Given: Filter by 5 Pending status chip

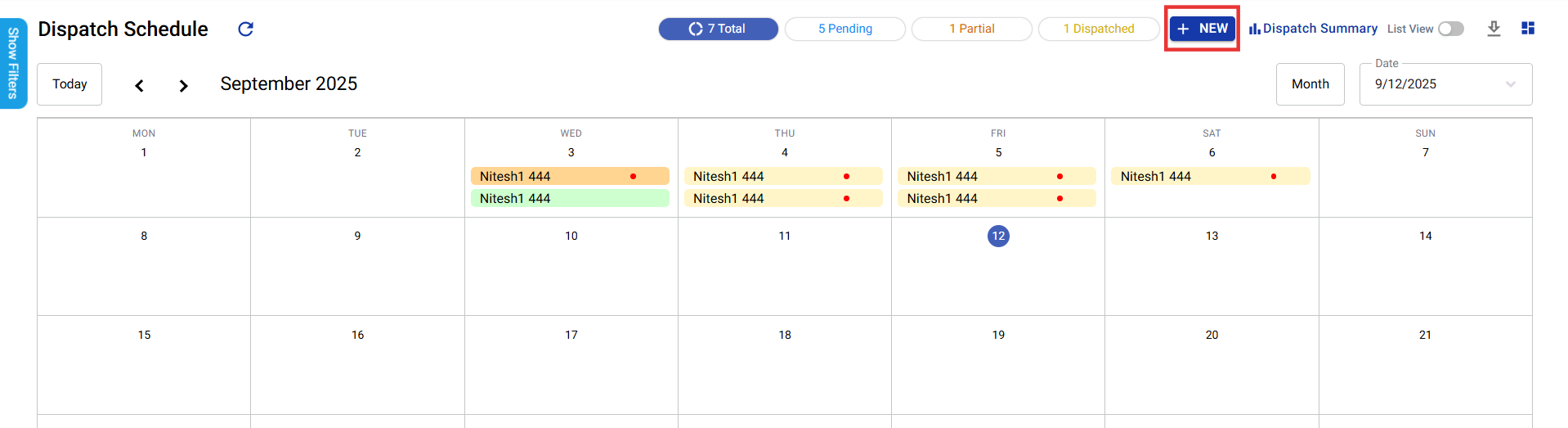Looking at the screenshot, I should point(844,29).
